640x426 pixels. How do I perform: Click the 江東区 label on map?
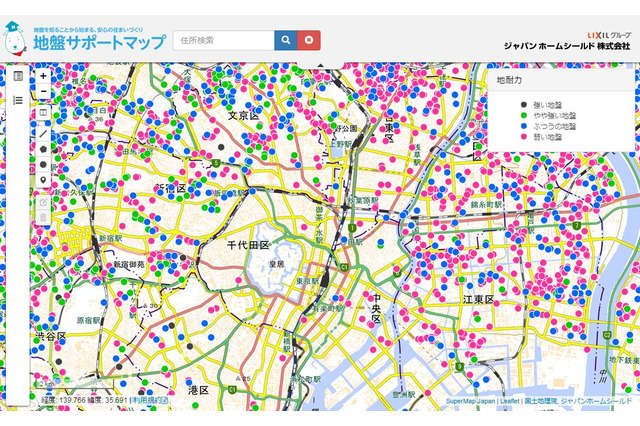click(478, 300)
